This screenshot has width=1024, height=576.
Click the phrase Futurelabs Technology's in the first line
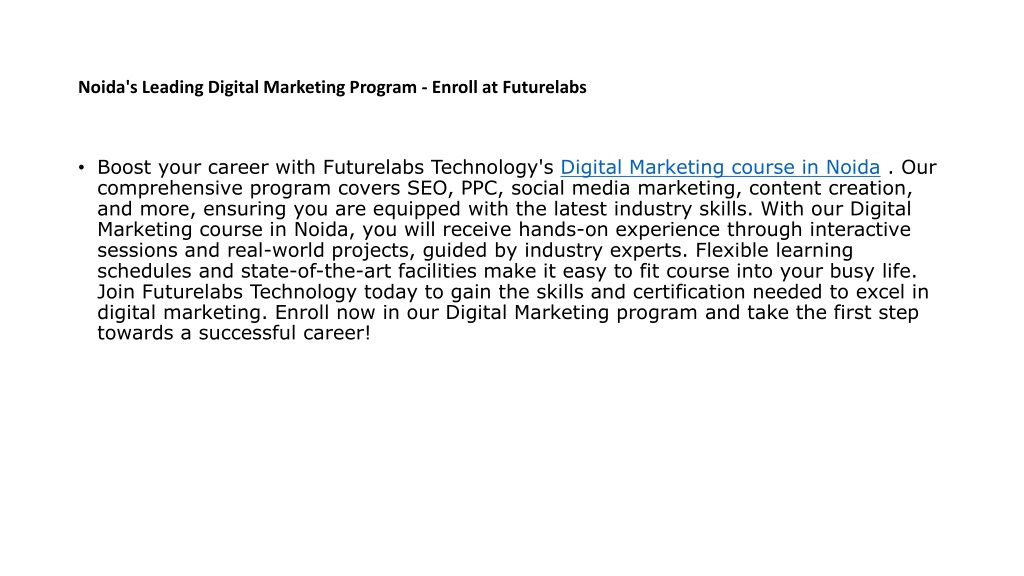point(438,168)
